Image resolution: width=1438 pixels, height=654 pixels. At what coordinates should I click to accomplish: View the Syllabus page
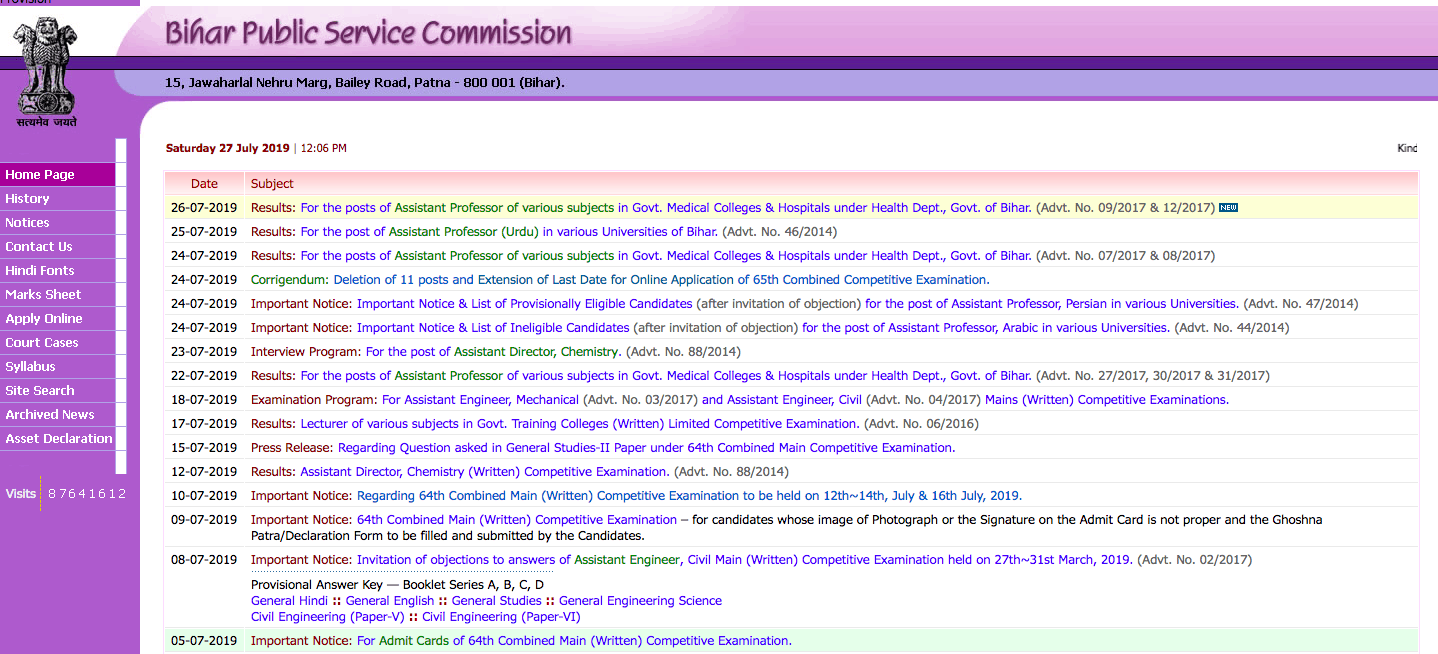[x=30, y=367]
